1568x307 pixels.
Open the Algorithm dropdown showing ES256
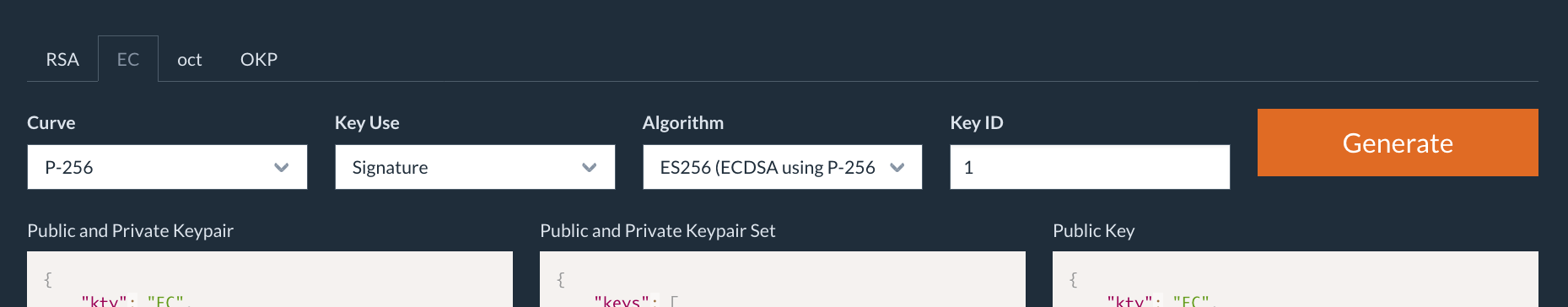pyautogui.click(x=783, y=167)
